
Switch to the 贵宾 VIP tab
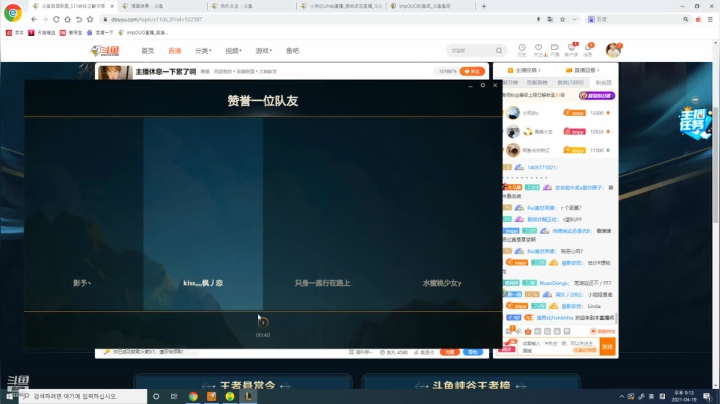click(570, 83)
